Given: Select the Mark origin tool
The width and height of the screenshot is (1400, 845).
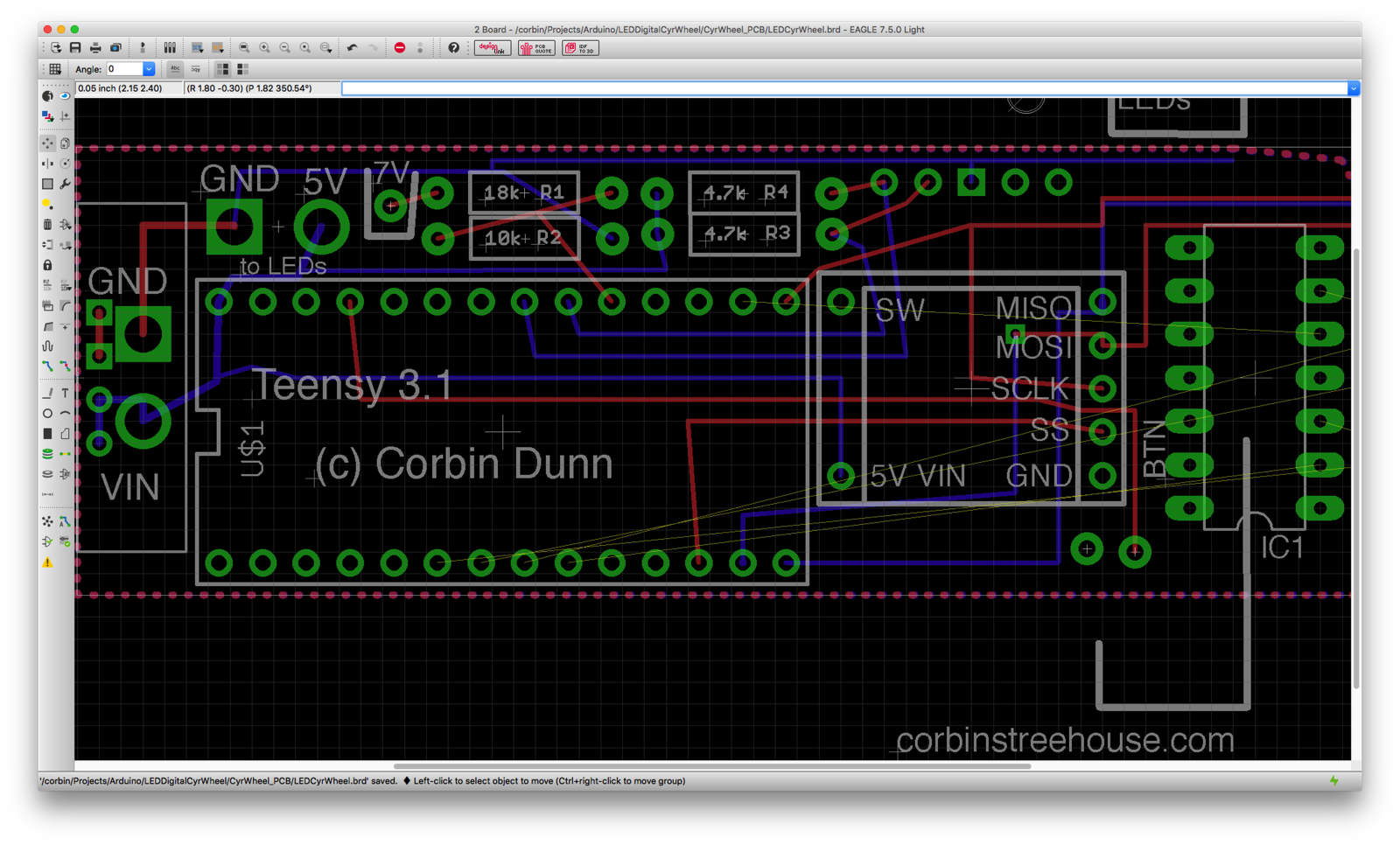Looking at the screenshot, I should tap(65, 116).
